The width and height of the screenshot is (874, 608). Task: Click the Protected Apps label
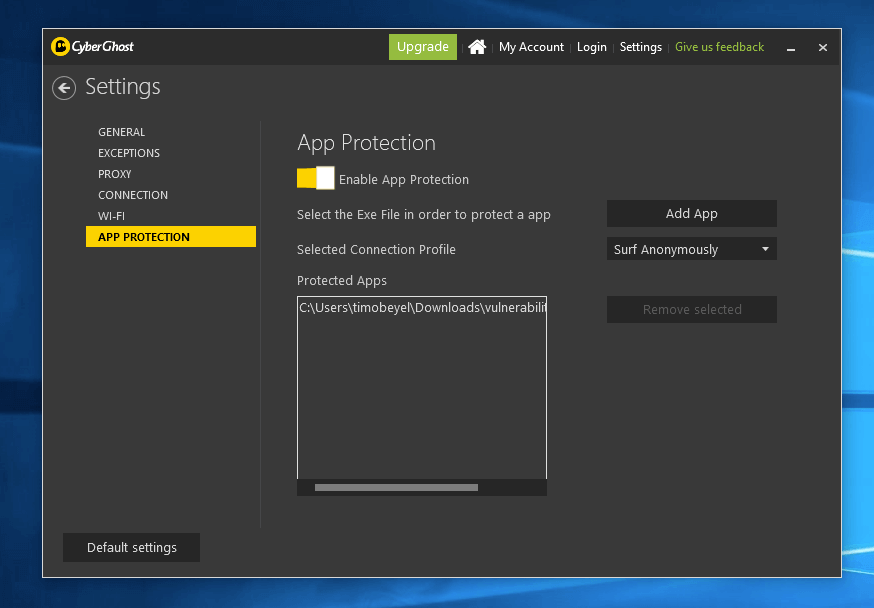342,280
